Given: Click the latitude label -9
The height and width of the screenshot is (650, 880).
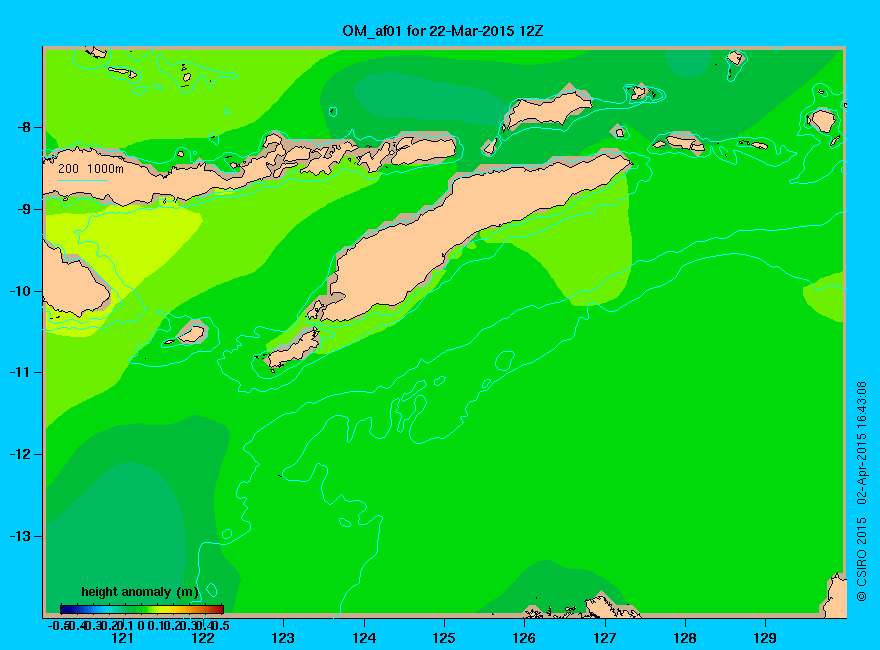Looking at the screenshot, I should tap(24, 209).
